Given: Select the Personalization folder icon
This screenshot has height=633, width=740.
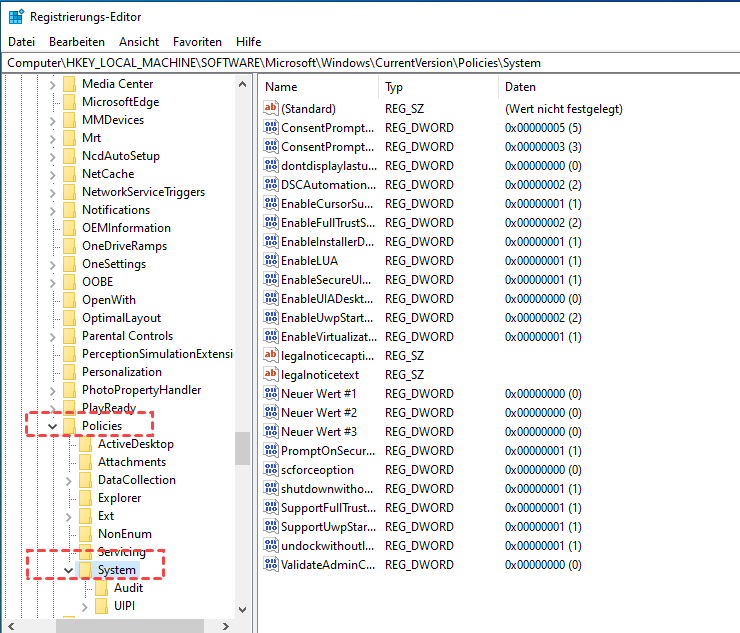Looking at the screenshot, I should coord(69,372).
